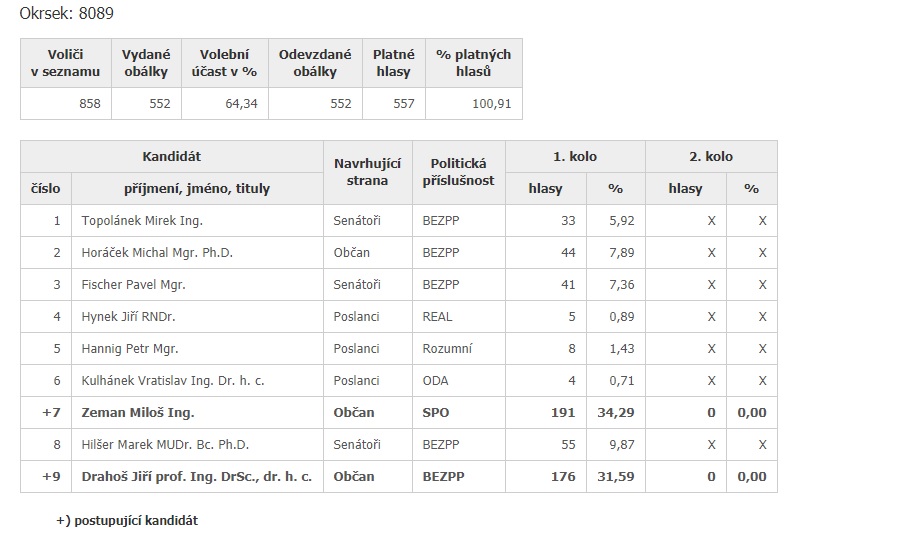Viewport: 917px width, 547px height.
Task: Click the % platných hlasů header
Action: [474, 63]
